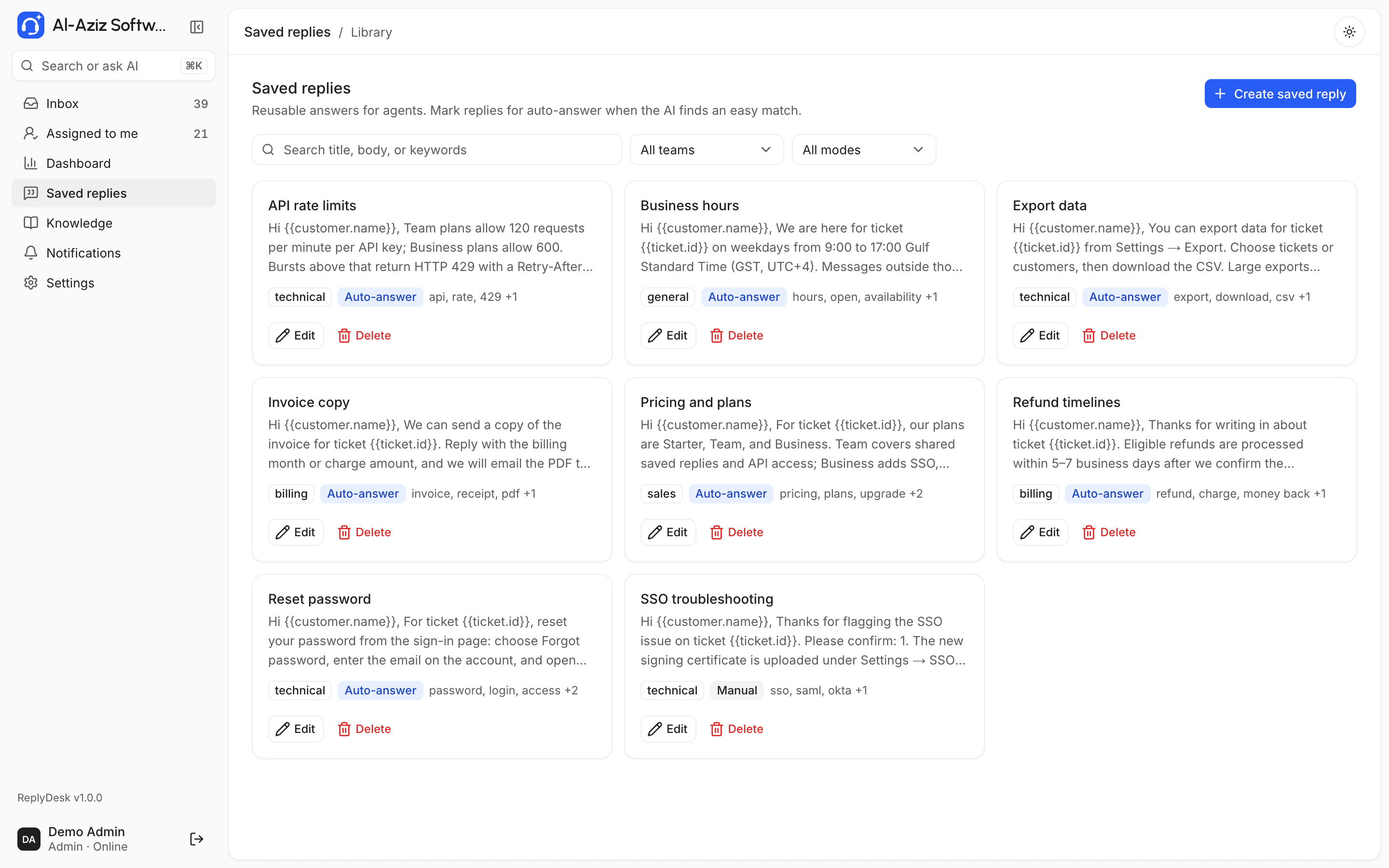The width and height of the screenshot is (1389, 868).
Task: Toggle the light/dark theme sun icon
Action: [1349, 31]
